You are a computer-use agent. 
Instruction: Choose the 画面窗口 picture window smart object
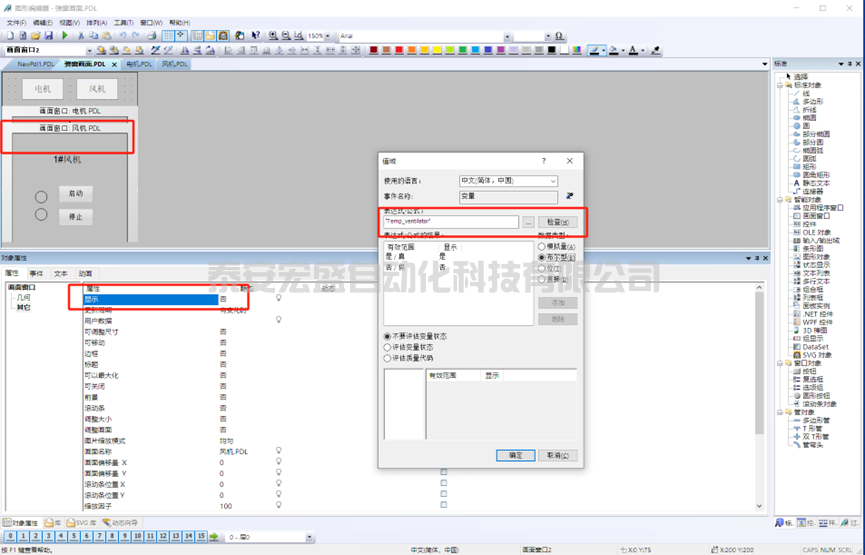tap(818, 215)
